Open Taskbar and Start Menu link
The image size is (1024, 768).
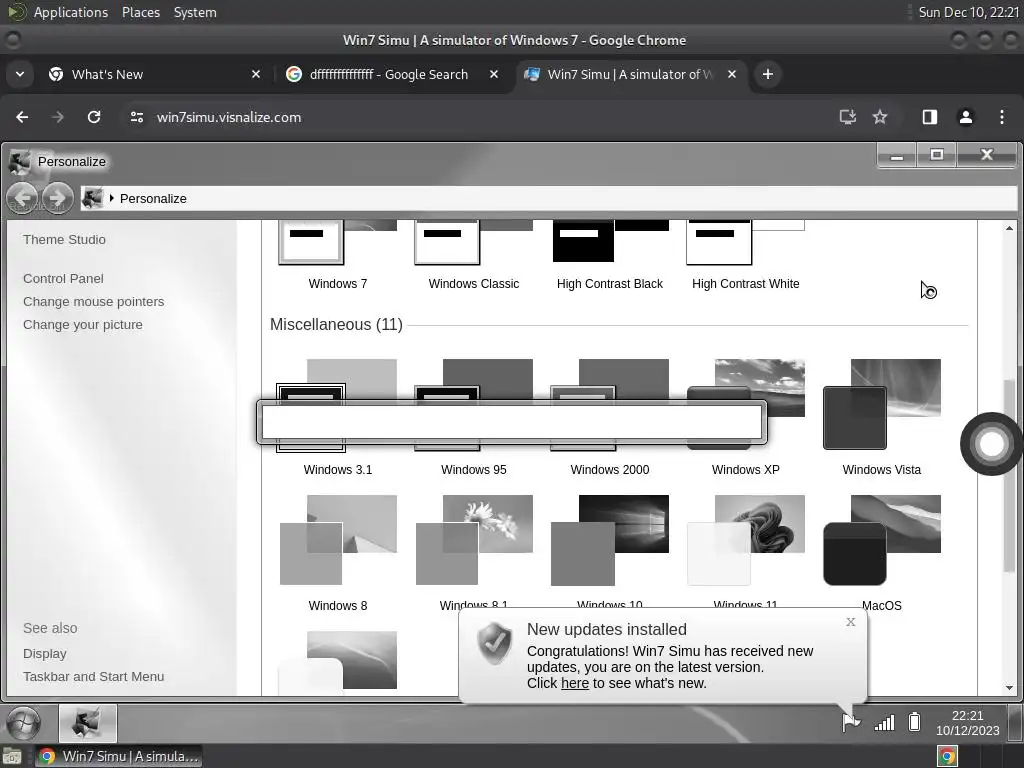[93, 677]
